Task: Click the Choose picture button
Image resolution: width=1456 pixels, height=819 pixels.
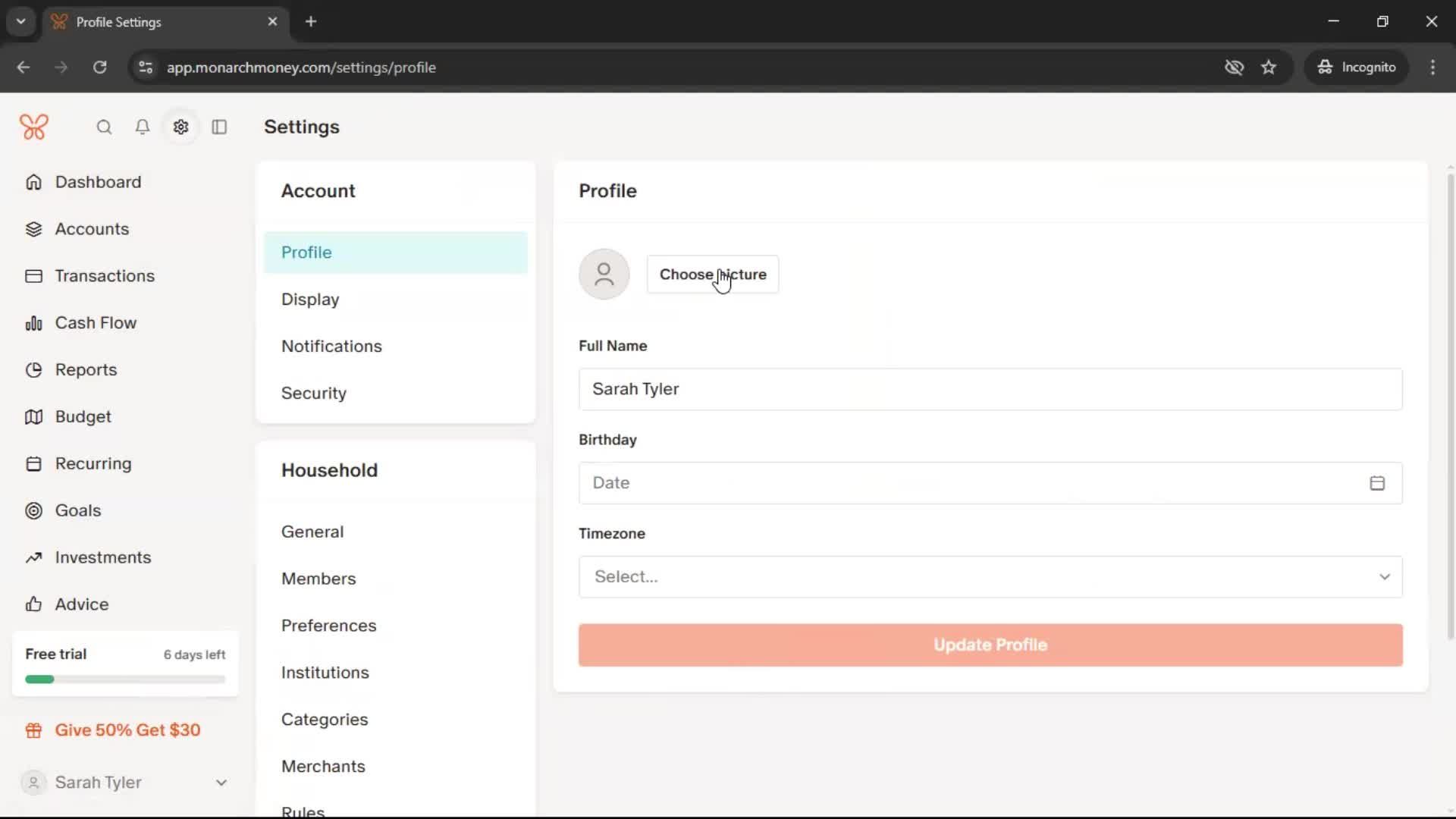Action: pos(712,274)
